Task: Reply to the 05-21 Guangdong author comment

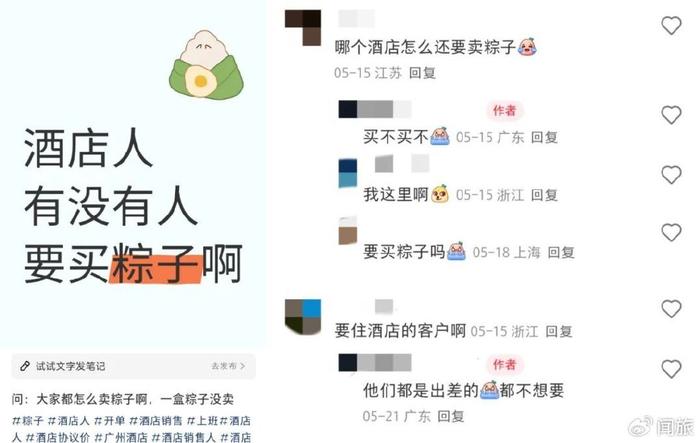Action: pos(450,417)
